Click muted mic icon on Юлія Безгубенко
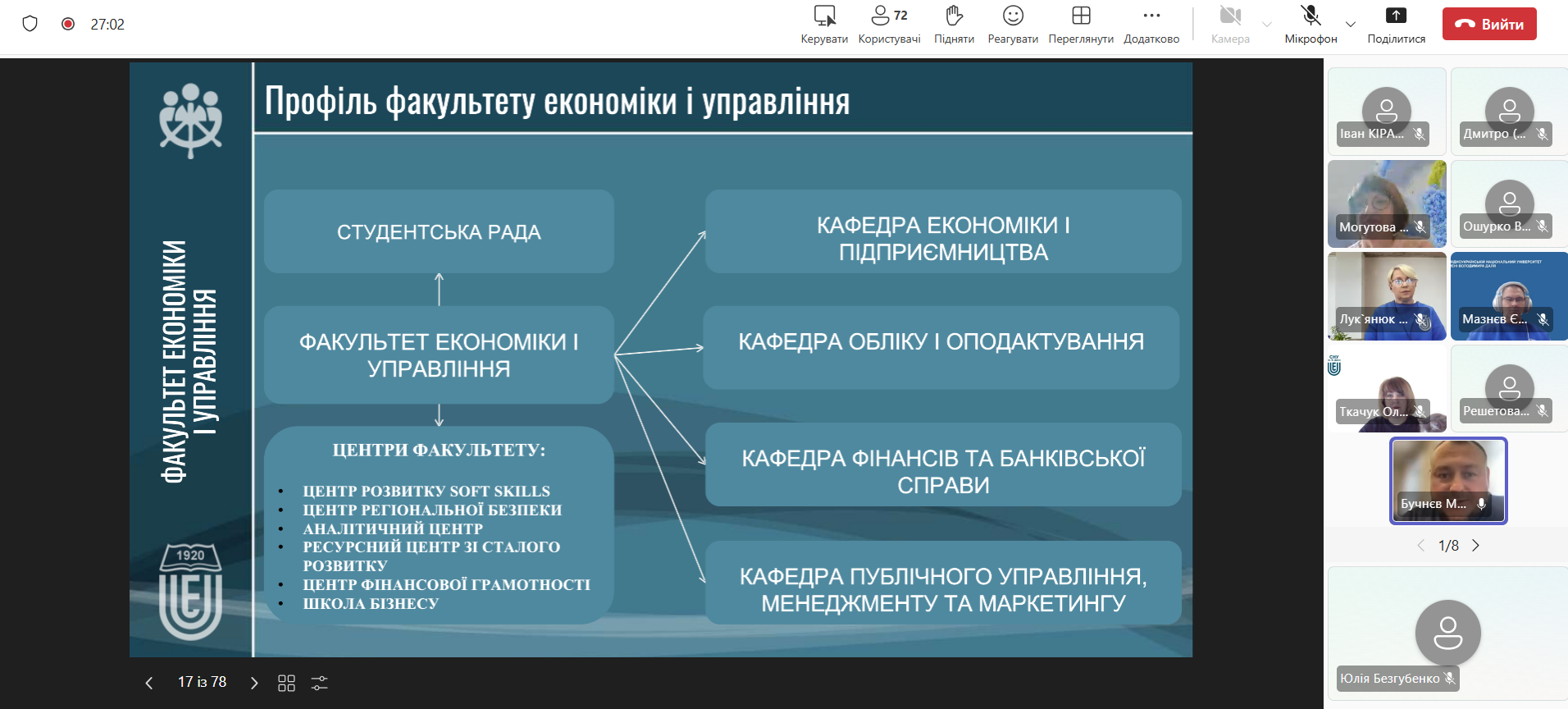Viewport: 1568px width, 709px height. pos(1449,679)
